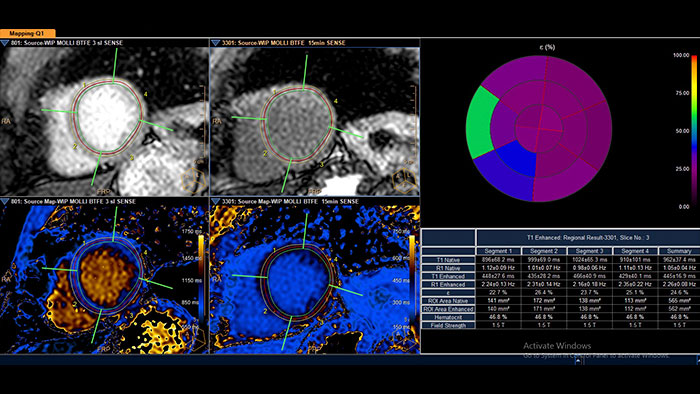
Task: Open the 3301 Source Map 15min viewport dropdown arrow
Action: coord(215,202)
